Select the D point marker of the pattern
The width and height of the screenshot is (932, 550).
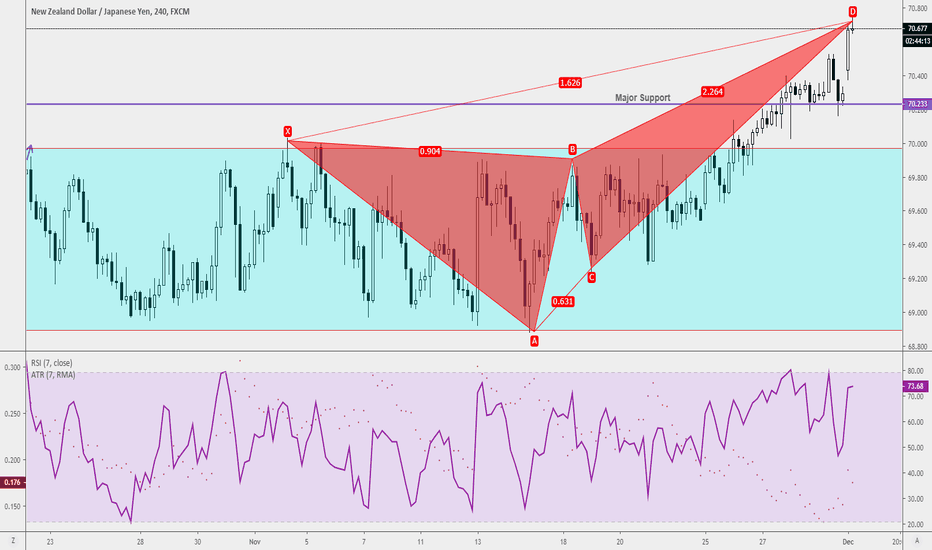(x=853, y=12)
